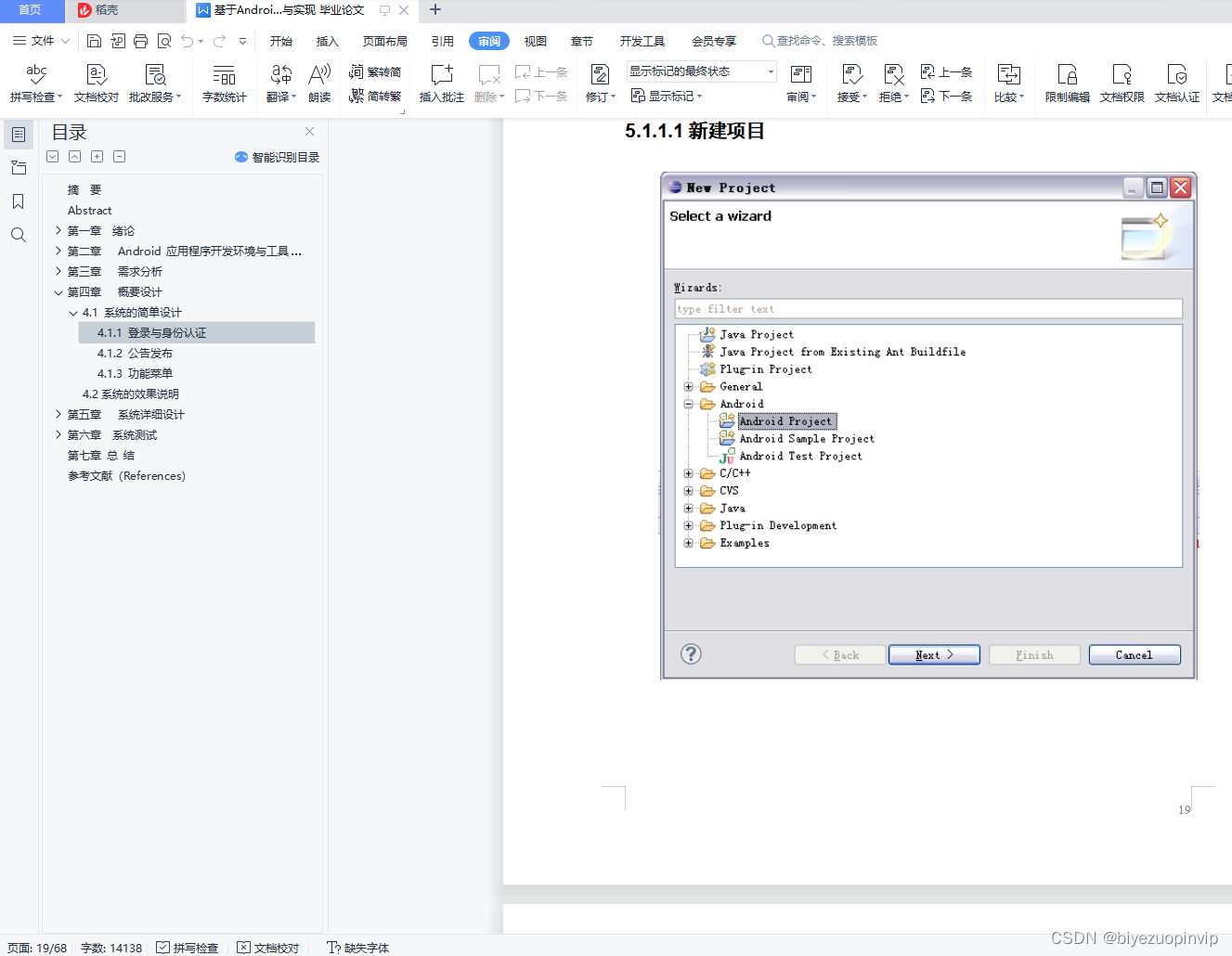This screenshot has width=1232, height=956.
Task: Toggle 智能识别目录 smart outline recognition
Action: [x=278, y=157]
